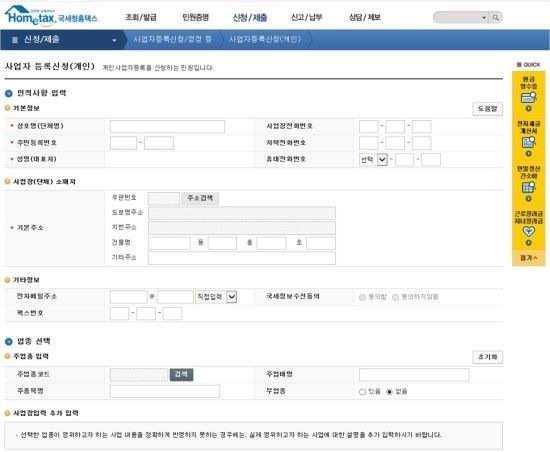Image resolution: width=550 pixels, height=452 pixels.
Task: Click 사업자등록신청/정정 등 breadcrumb
Action: coord(172,39)
